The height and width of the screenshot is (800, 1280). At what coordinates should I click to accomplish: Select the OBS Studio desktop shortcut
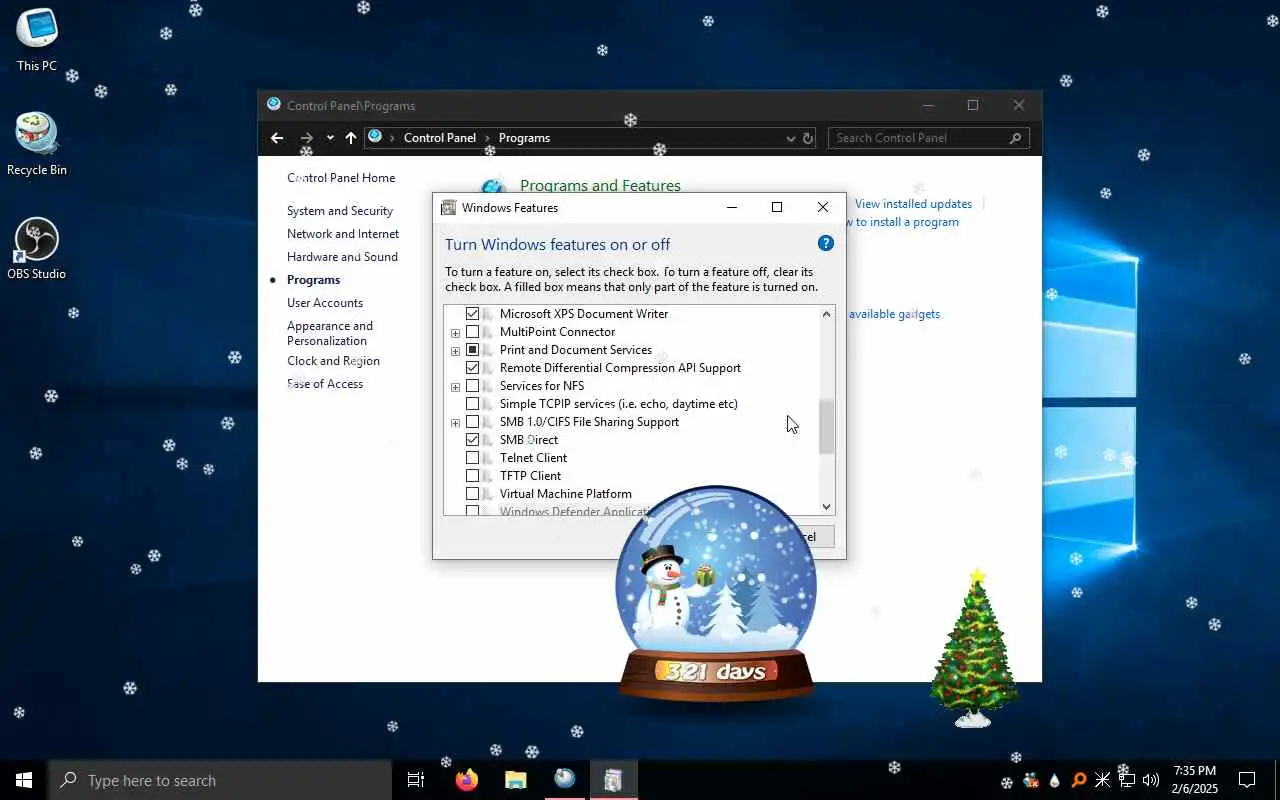point(37,248)
